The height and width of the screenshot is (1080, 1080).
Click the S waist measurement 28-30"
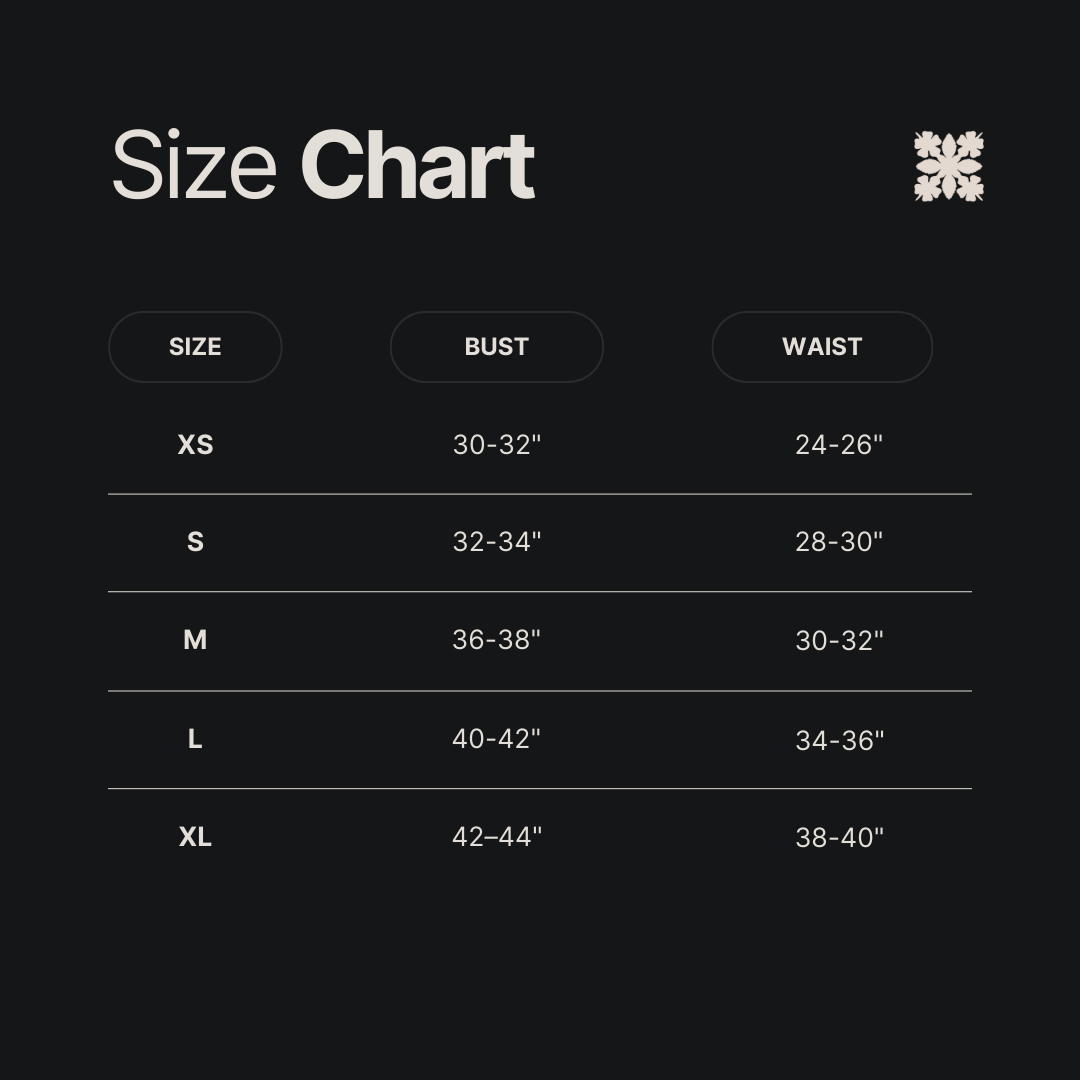[x=839, y=542]
